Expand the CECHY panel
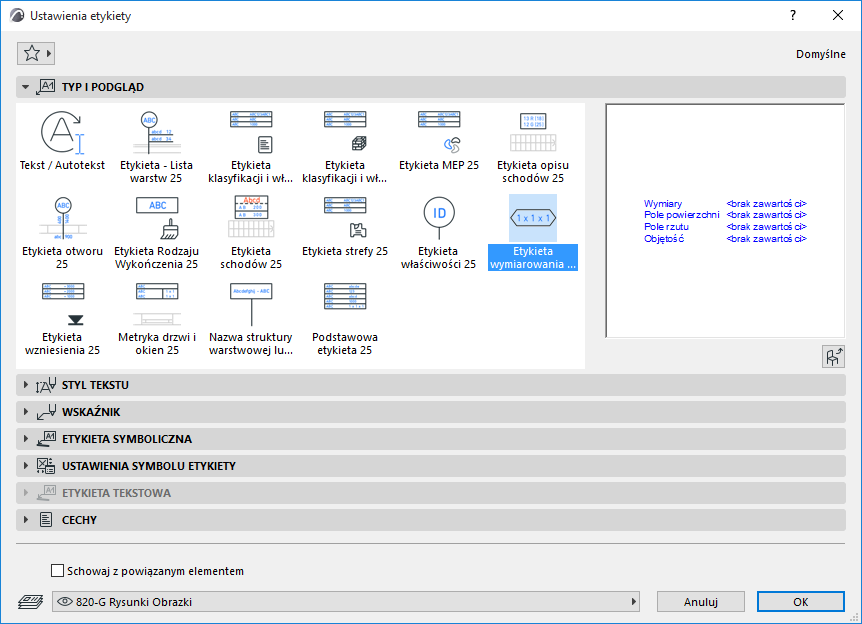 [x=25, y=520]
